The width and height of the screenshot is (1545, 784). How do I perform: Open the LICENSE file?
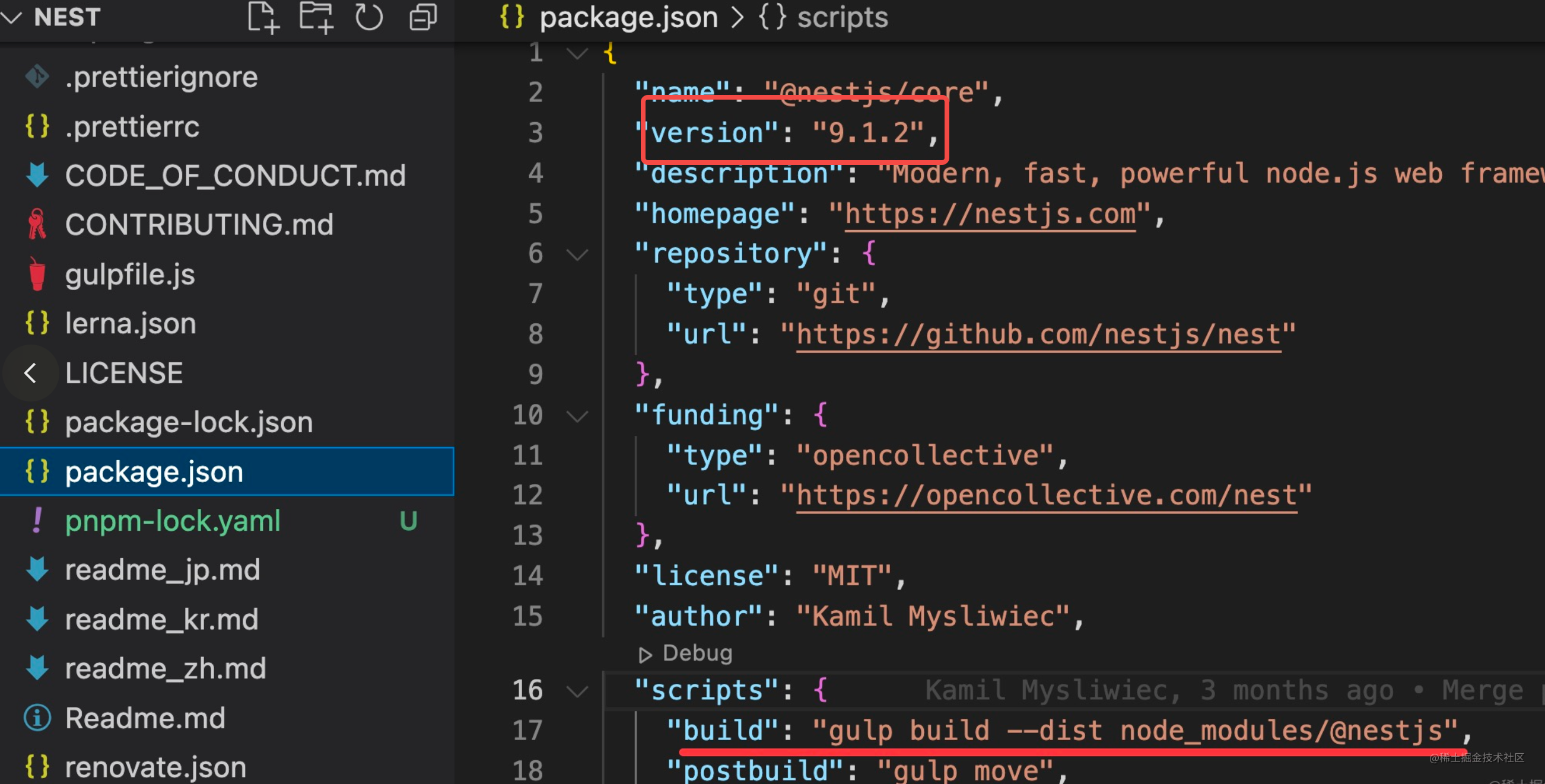(x=227, y=373)
